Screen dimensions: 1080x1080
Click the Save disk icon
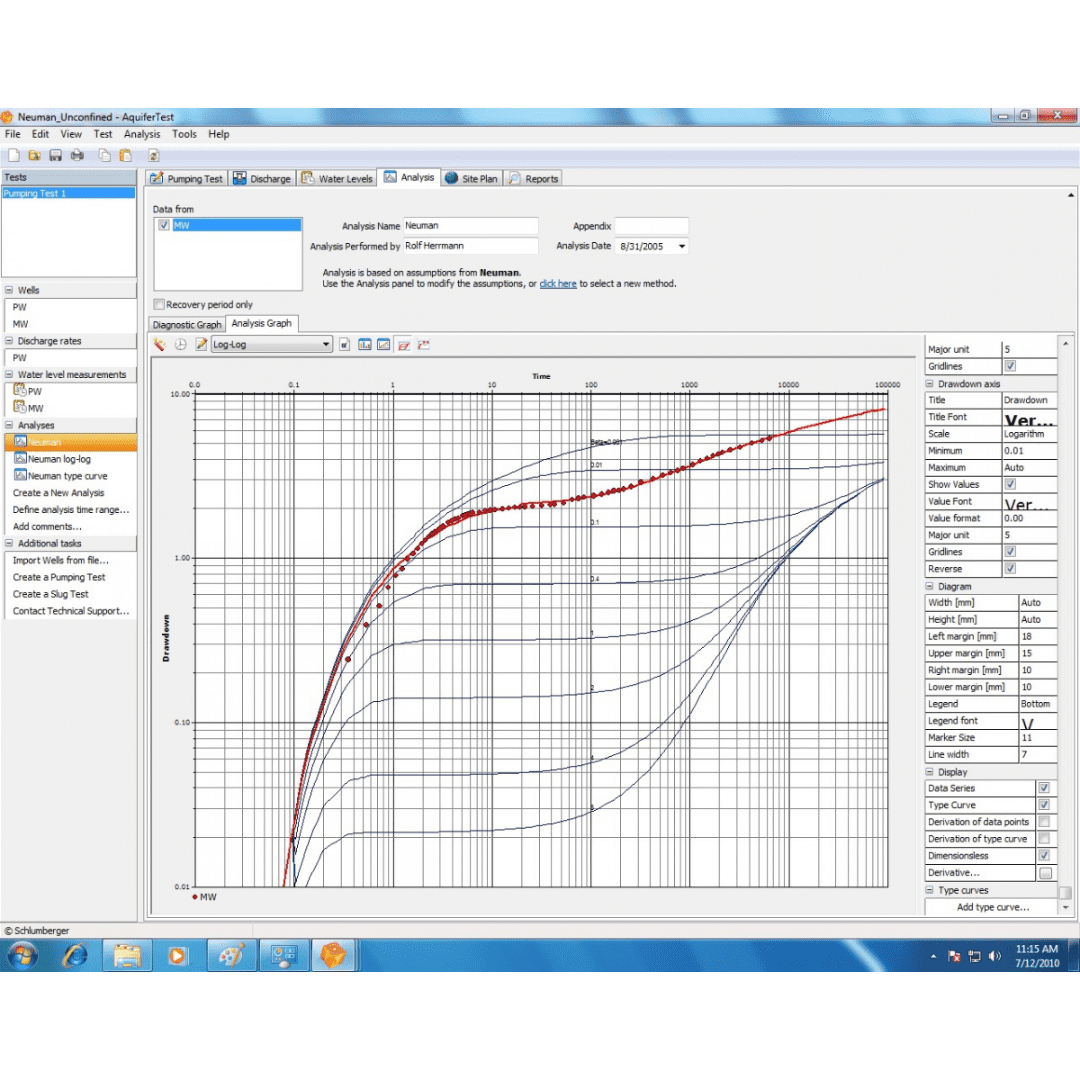pyautogui.click(x=55, y=155)
